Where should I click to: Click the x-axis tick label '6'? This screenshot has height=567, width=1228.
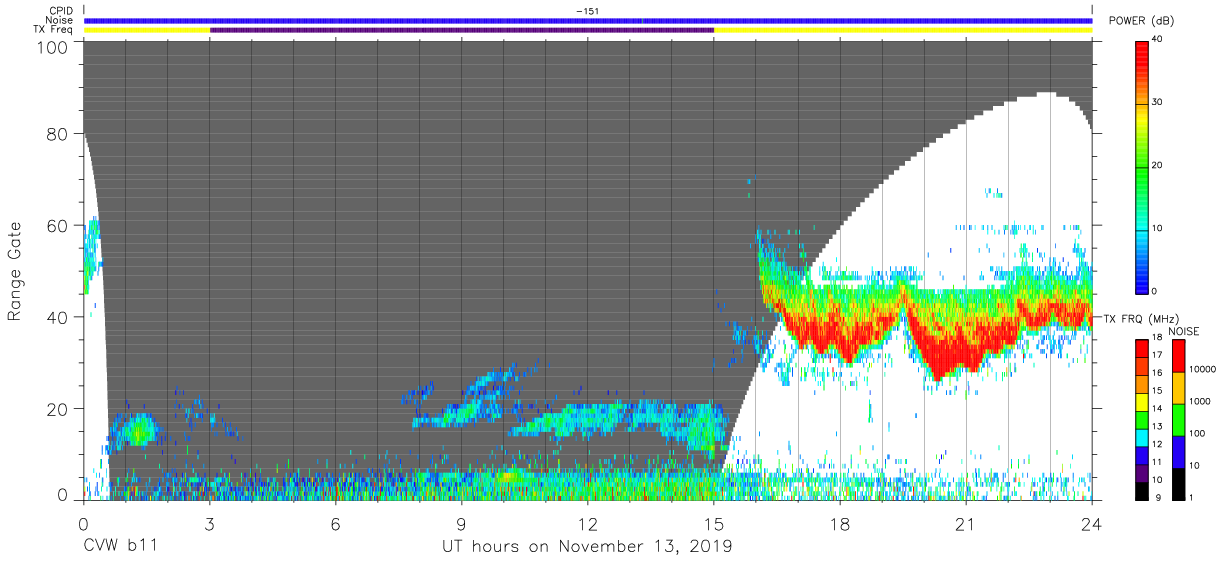pos(336,523)
